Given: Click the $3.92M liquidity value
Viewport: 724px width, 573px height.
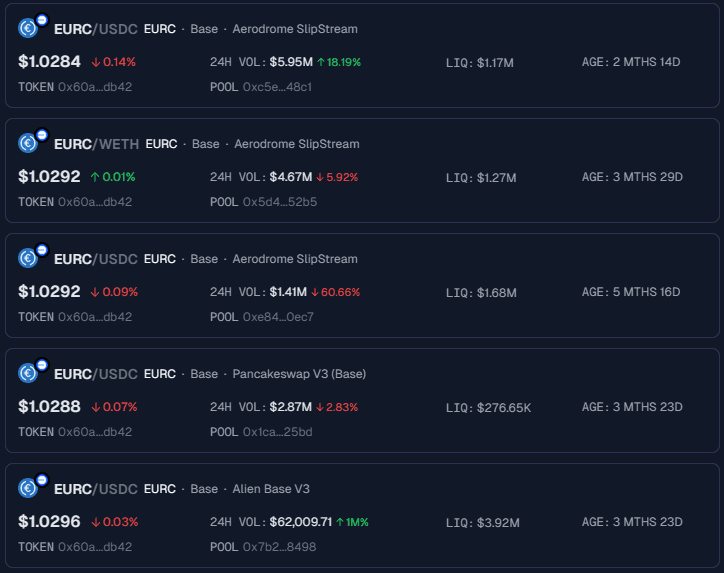Looking at the screenshot, I should [x=496, y=523].
